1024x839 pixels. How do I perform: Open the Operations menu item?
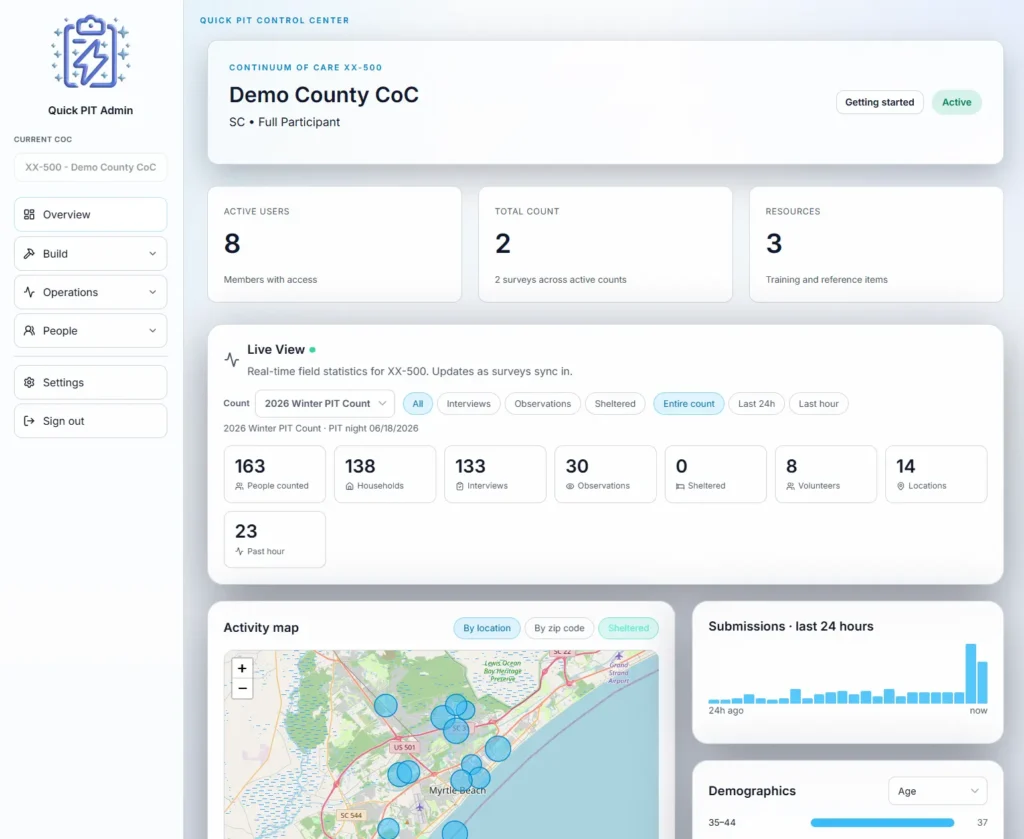point(90,292)
